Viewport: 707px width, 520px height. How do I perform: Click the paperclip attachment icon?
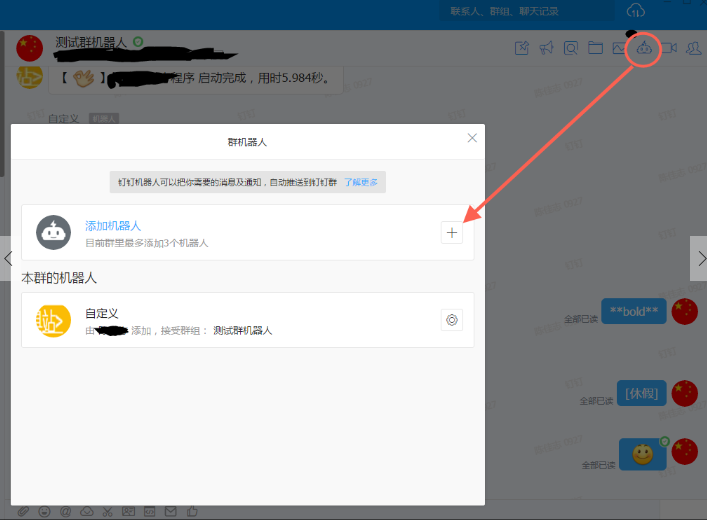point(23,511)
